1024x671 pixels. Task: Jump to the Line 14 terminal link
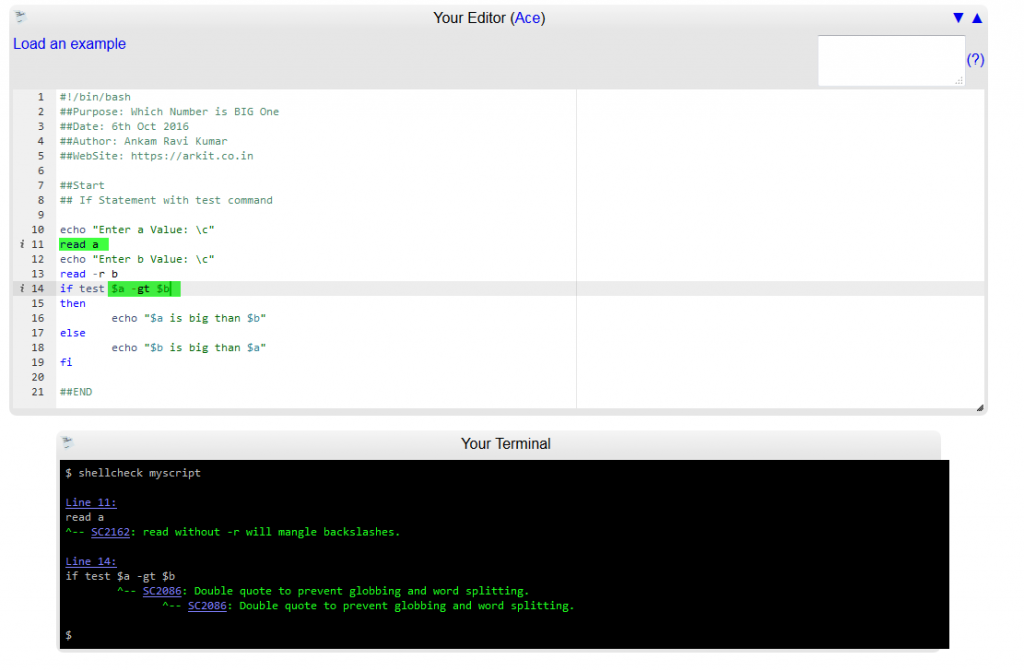coord(90,561)
